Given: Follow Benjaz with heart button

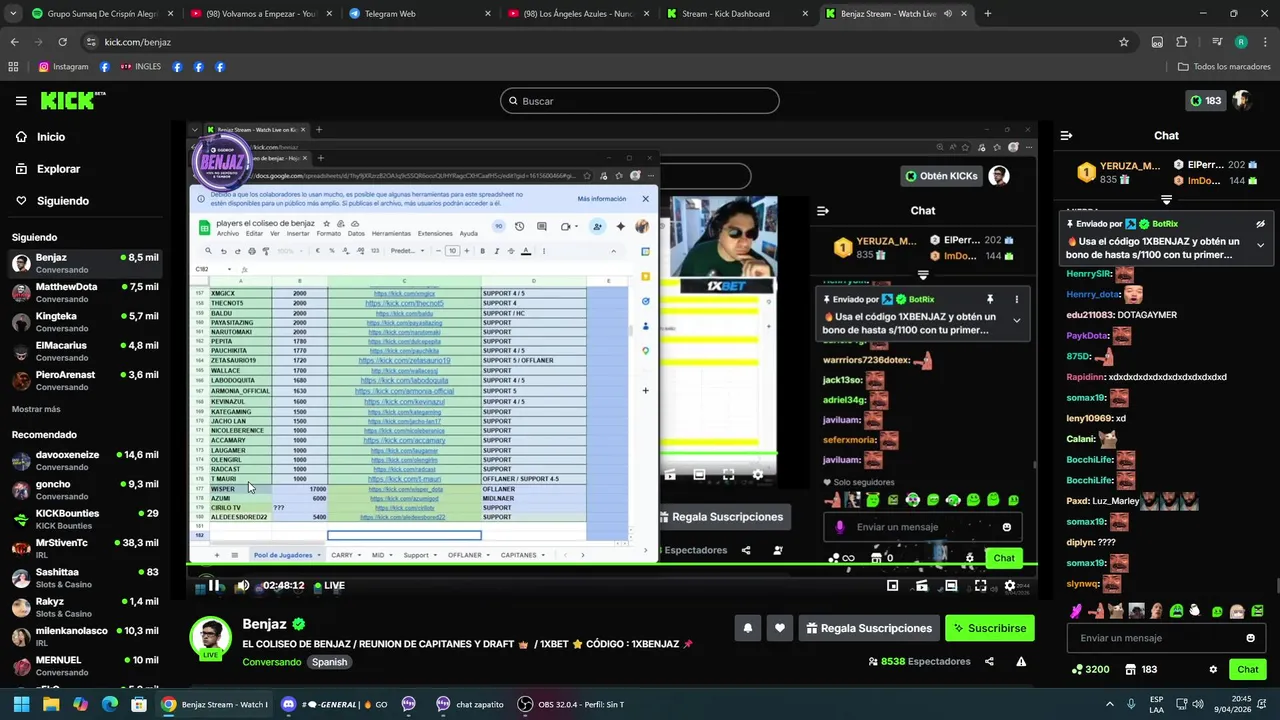Looking at the screenshot, I should point(780,628).
